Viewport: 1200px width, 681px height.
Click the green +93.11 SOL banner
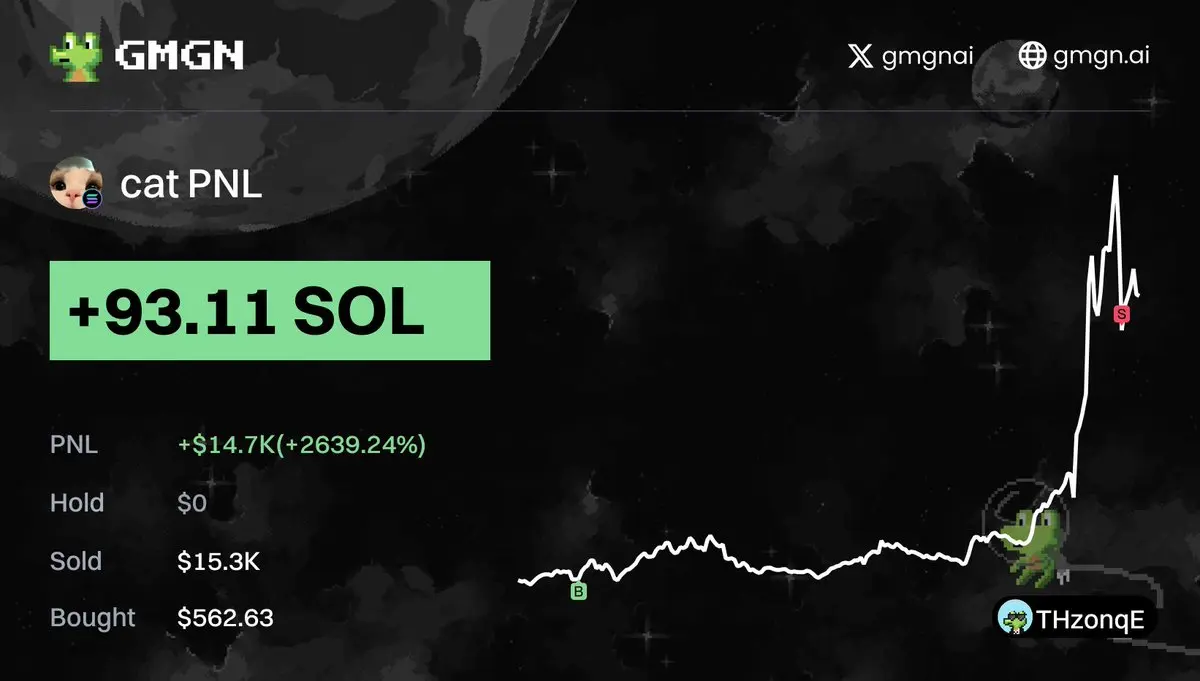point(270,310)
